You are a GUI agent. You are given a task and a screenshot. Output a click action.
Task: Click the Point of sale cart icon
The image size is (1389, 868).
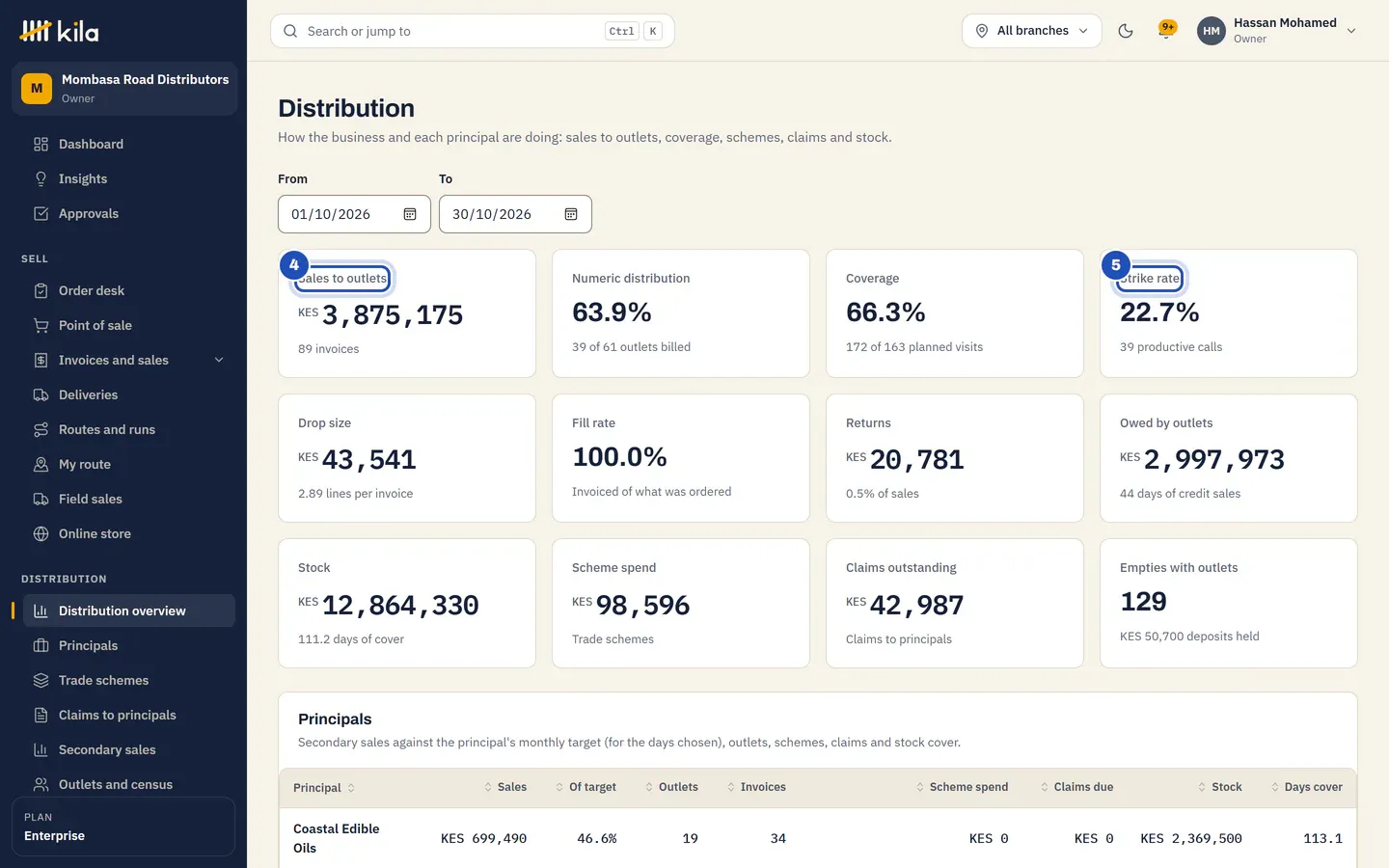[x=41, y=325]
